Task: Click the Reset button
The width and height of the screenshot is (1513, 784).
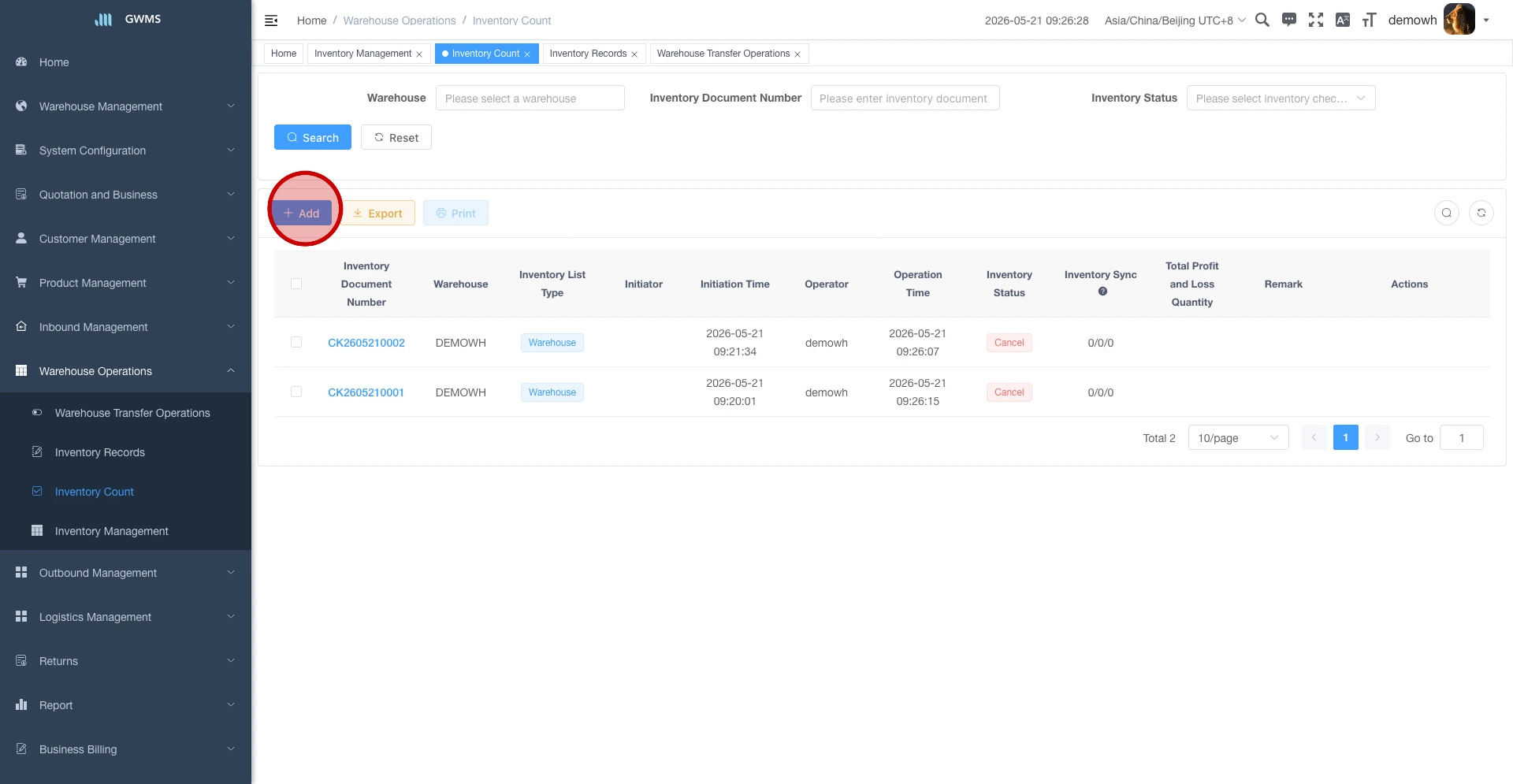Action: pos(396,137)
